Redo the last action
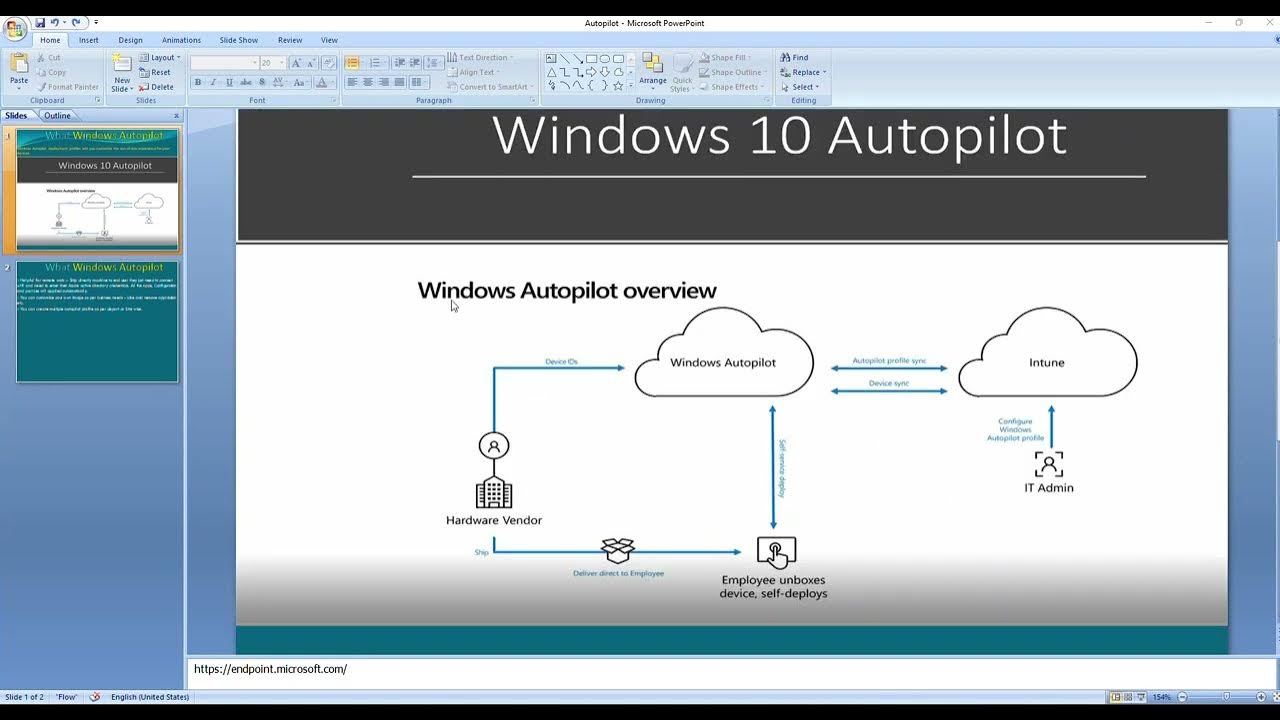 pyautogui.click(x=76, y=22)
